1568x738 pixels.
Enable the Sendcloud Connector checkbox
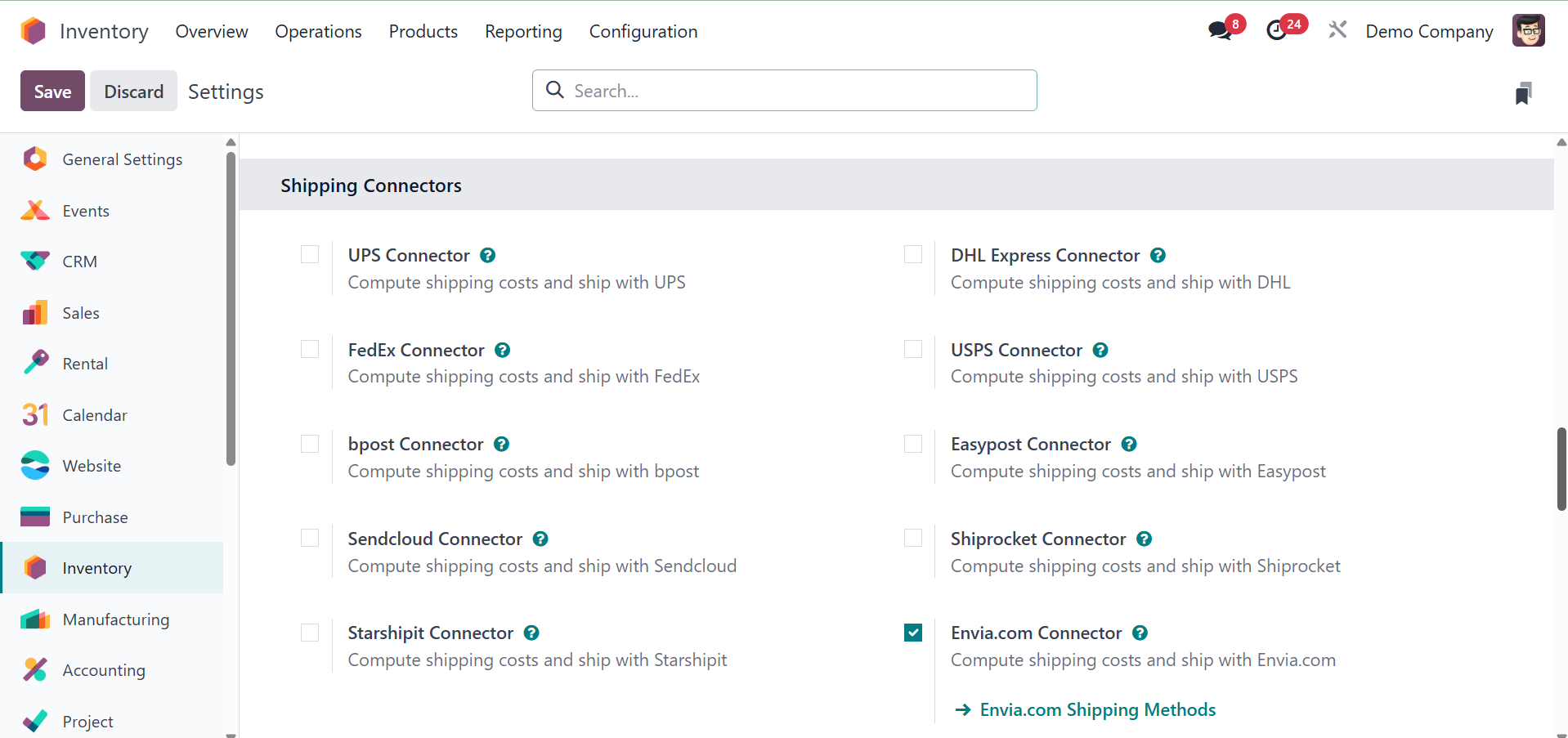310,538
